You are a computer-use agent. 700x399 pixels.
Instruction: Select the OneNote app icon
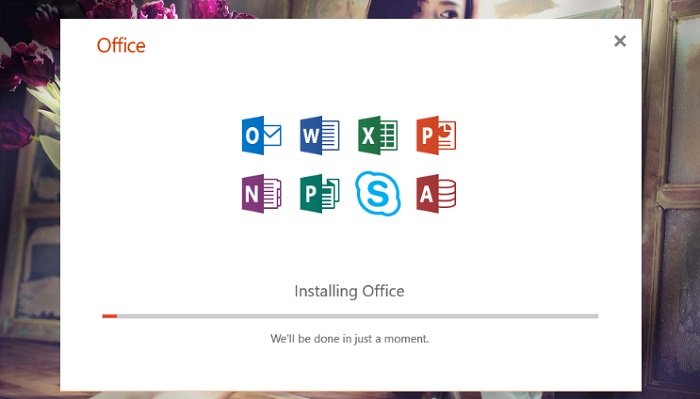262,194
